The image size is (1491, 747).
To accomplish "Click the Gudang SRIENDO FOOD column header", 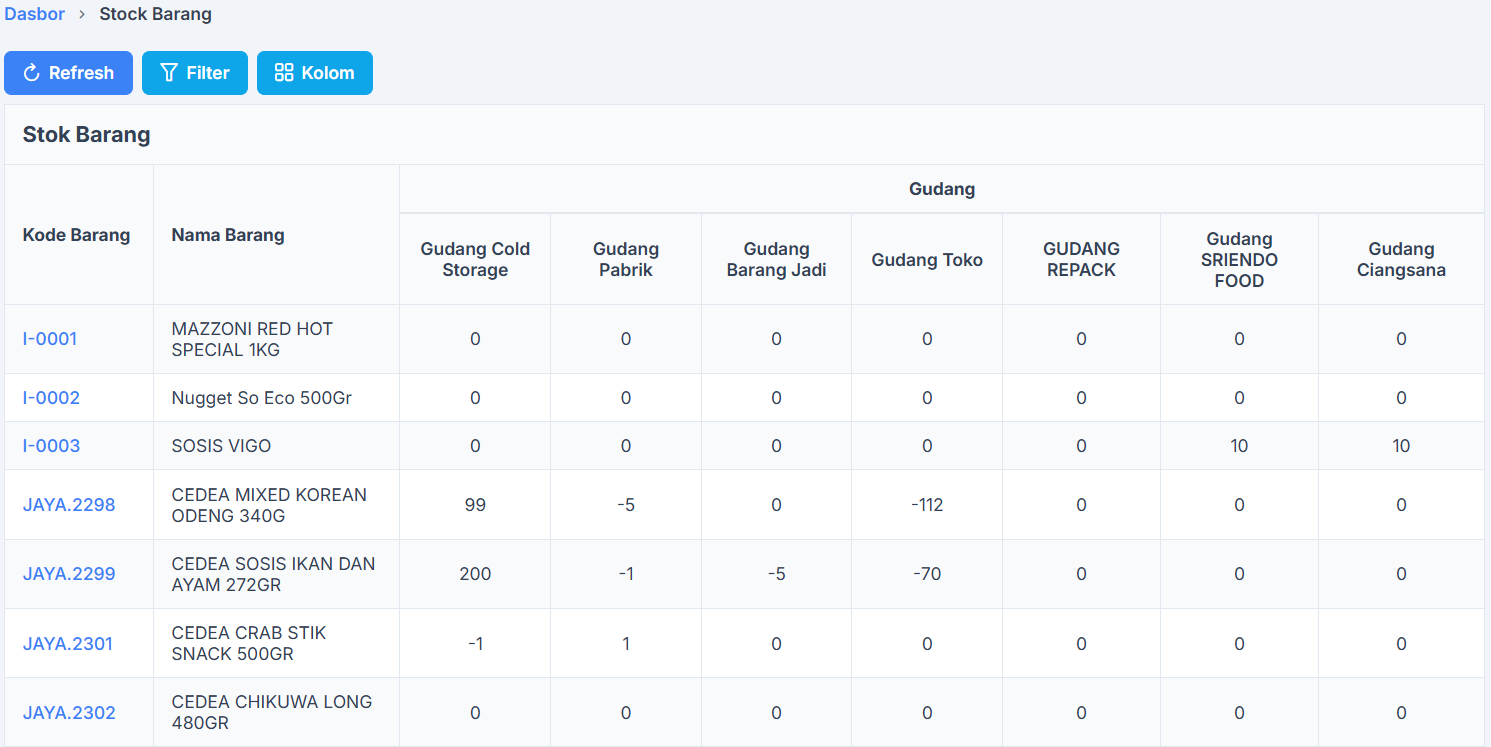I will [1239, 259].
